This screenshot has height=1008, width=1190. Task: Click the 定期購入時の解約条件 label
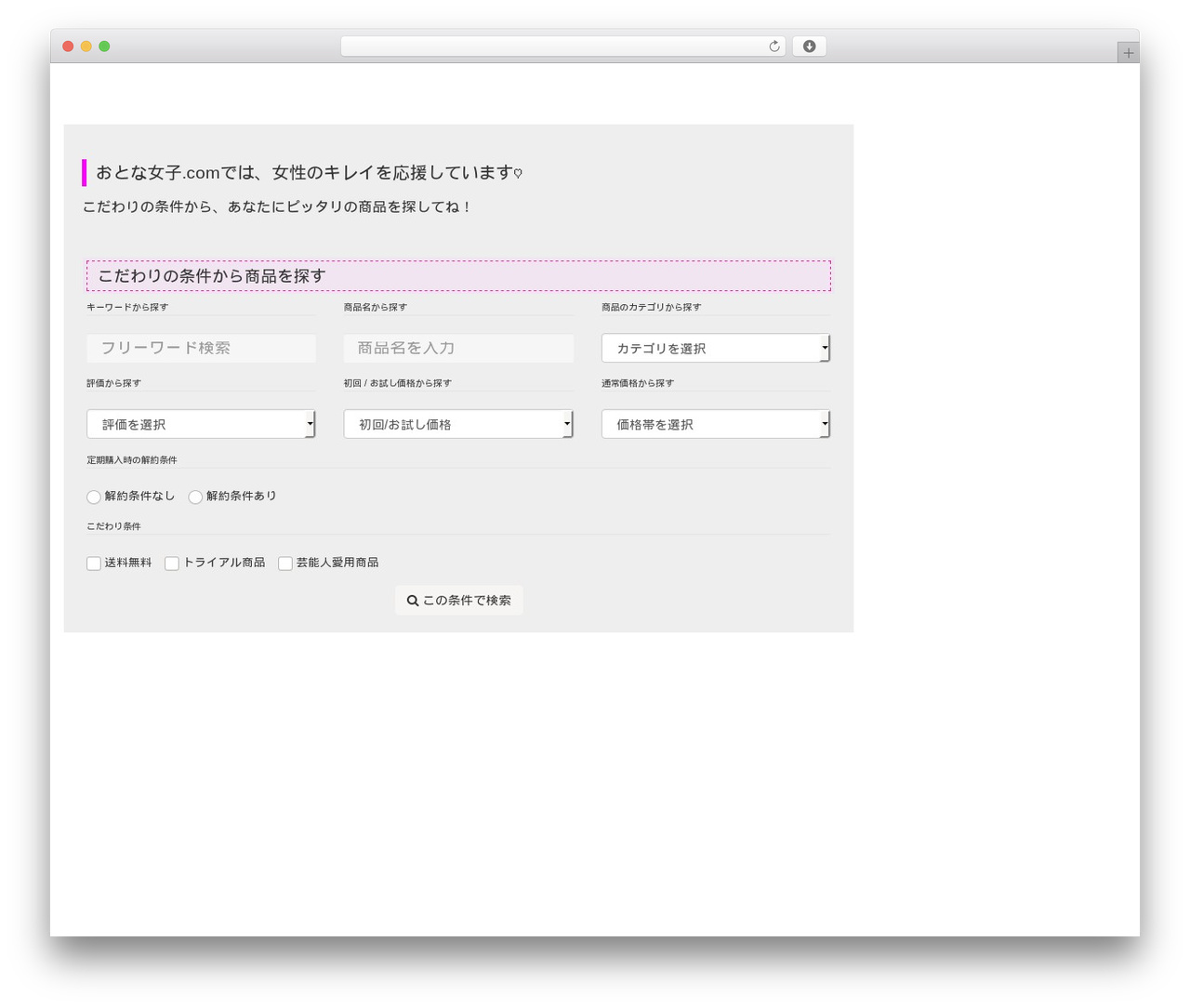[132, 459]
